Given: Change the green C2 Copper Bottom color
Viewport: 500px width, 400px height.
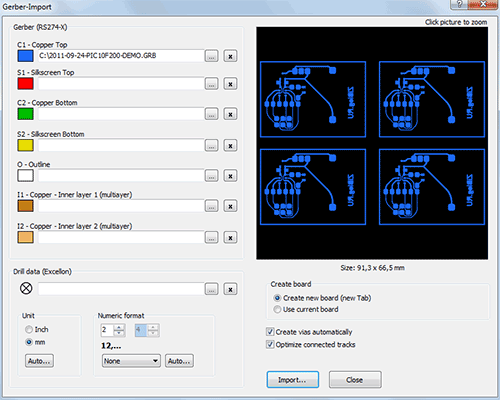Looking at the screenshot, I should click(25, 114).
